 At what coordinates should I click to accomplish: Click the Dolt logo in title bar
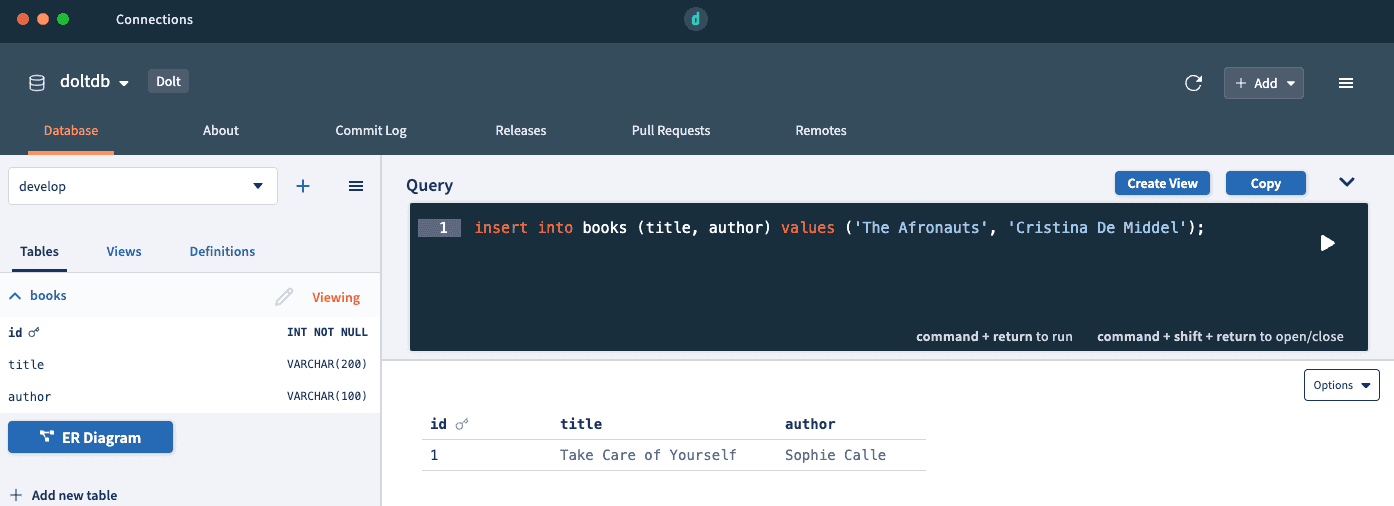(696, 19)
